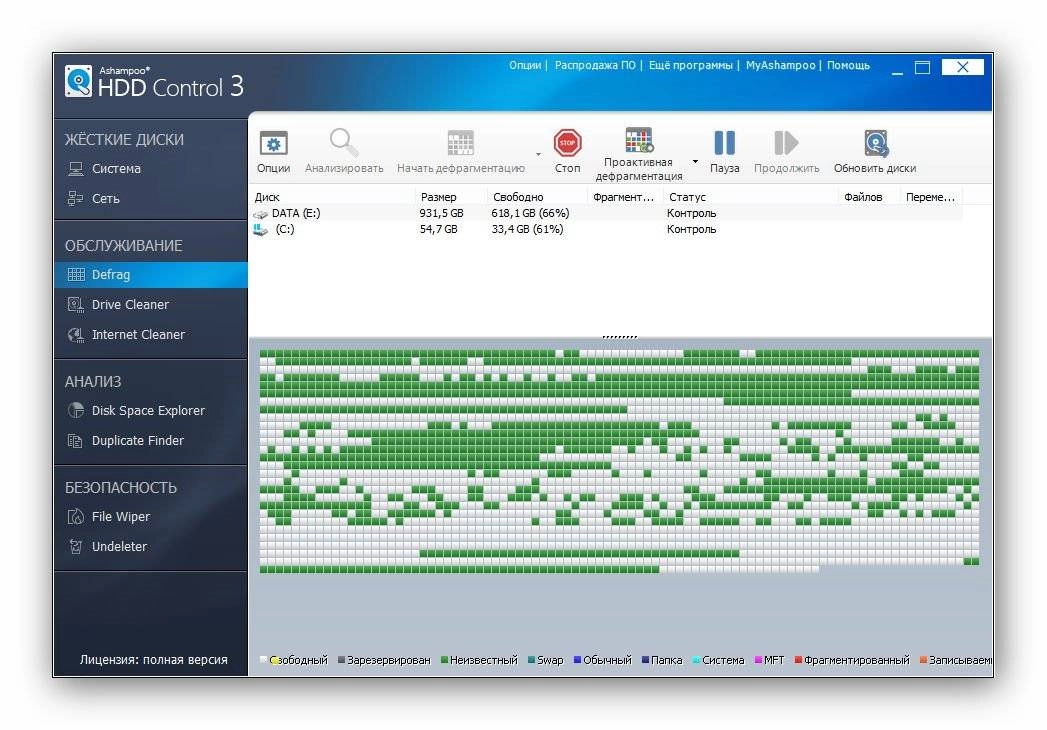This screenshot has width=1047, height=730.
Task: Click the DATA (E:) drive icon
Action: click(260, 214)
